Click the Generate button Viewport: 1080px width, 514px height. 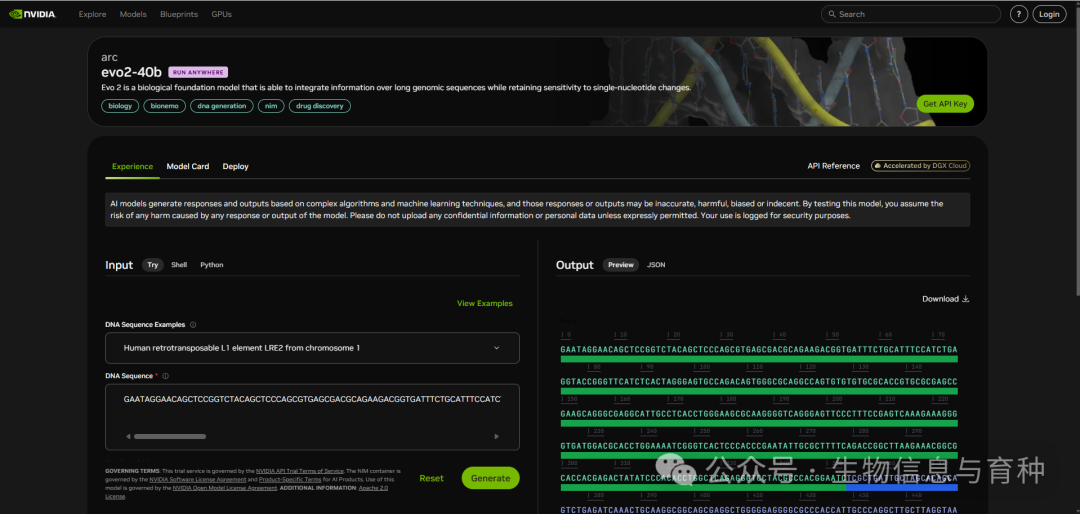point(490,478)
